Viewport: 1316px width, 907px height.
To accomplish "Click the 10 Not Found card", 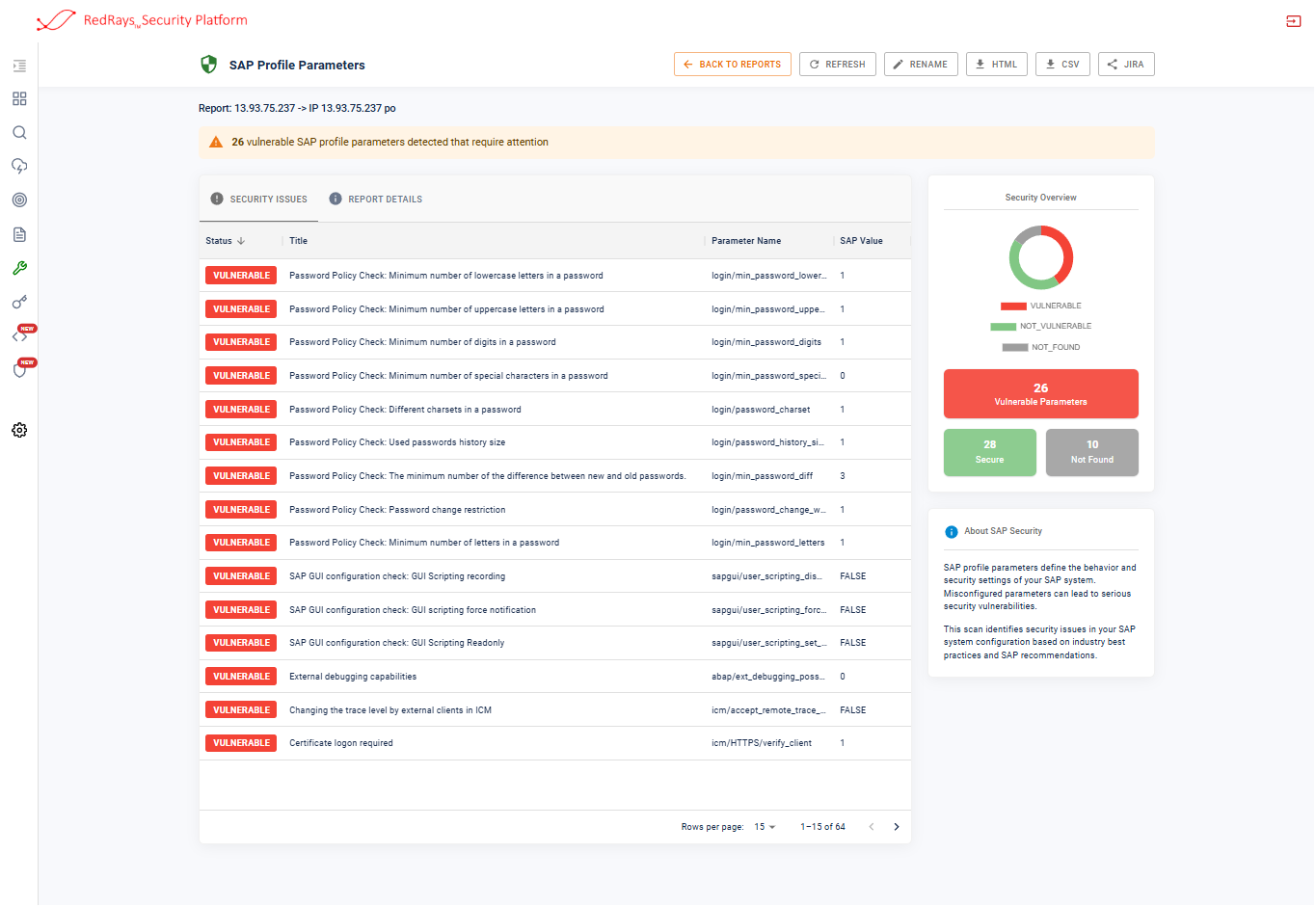I will coord(1092,452).
